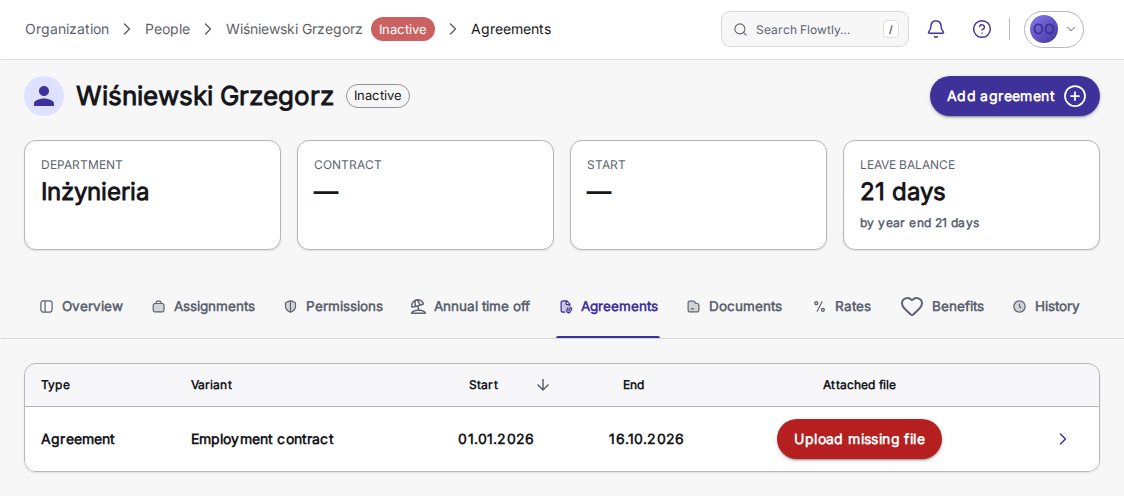Open the Documents tab
This screenshot has height=496, width=1124.
point(735,307)
